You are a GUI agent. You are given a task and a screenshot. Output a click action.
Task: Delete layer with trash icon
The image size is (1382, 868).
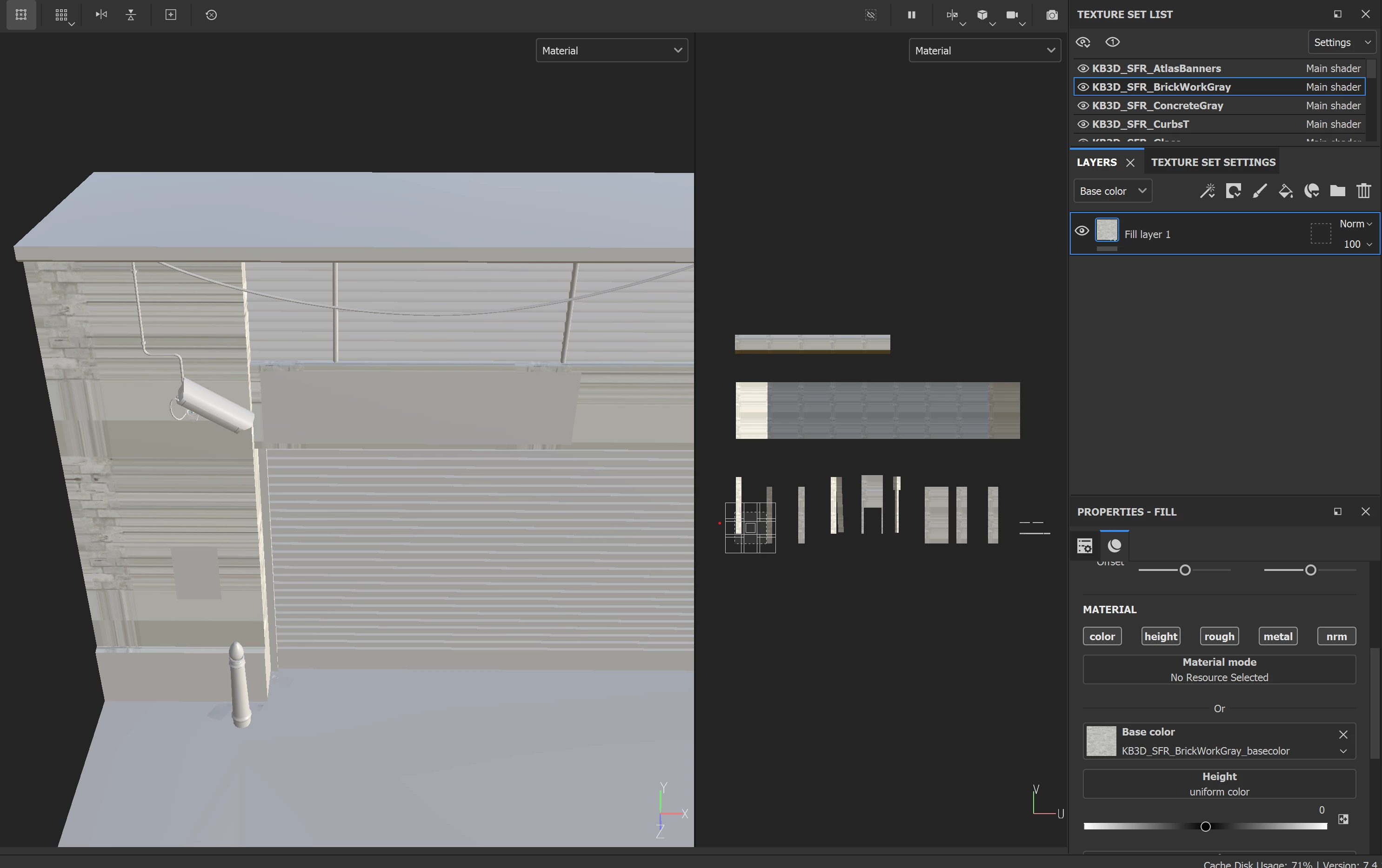click(x=1364, y=191)
